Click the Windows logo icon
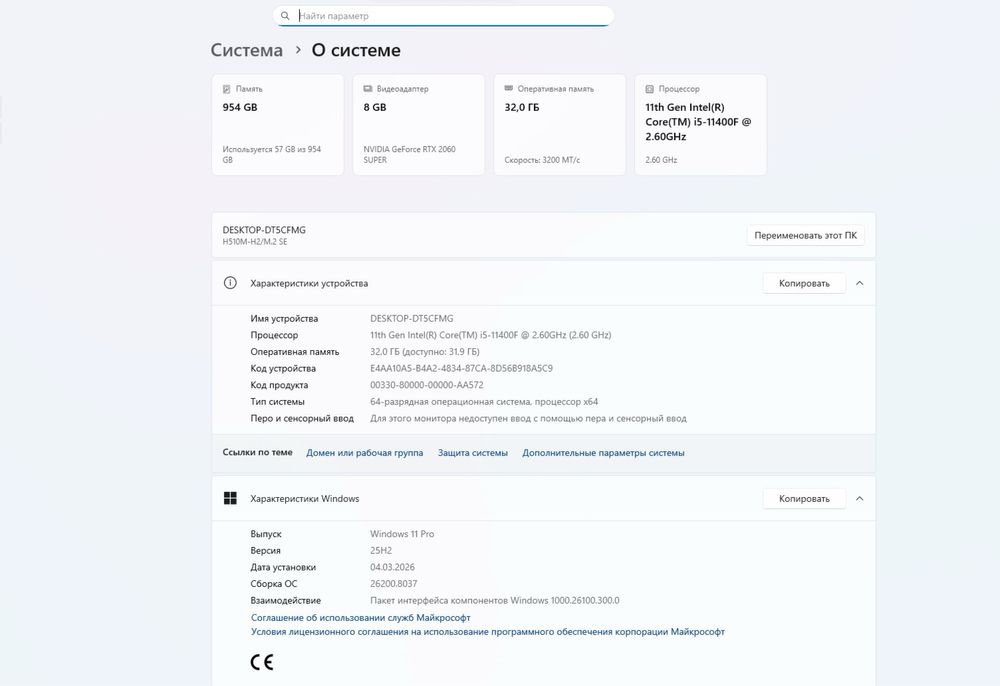This screenshot has height=686, width=1000. click(230, 499)
